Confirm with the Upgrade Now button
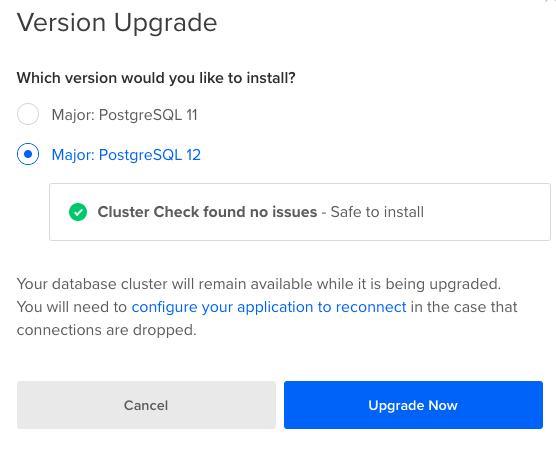556x450 pixels. tap(413, 405)
